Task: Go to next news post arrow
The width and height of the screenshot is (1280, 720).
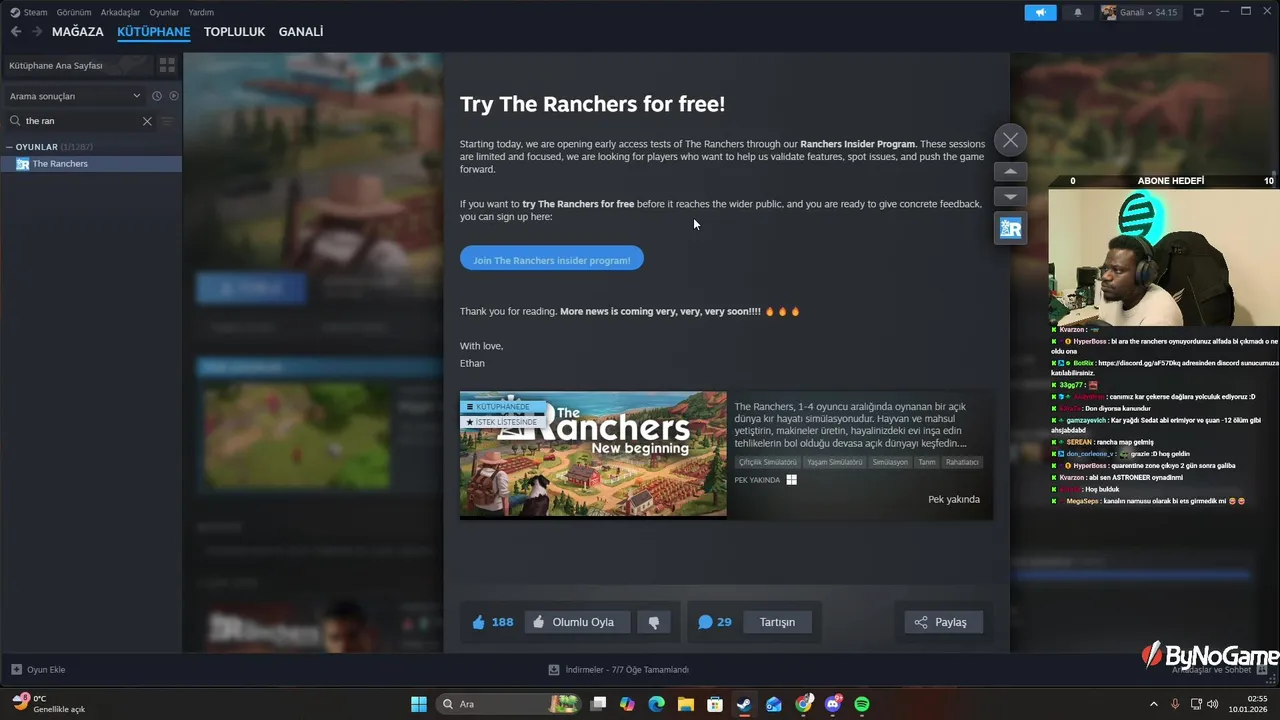Action: click(1010, 197)
